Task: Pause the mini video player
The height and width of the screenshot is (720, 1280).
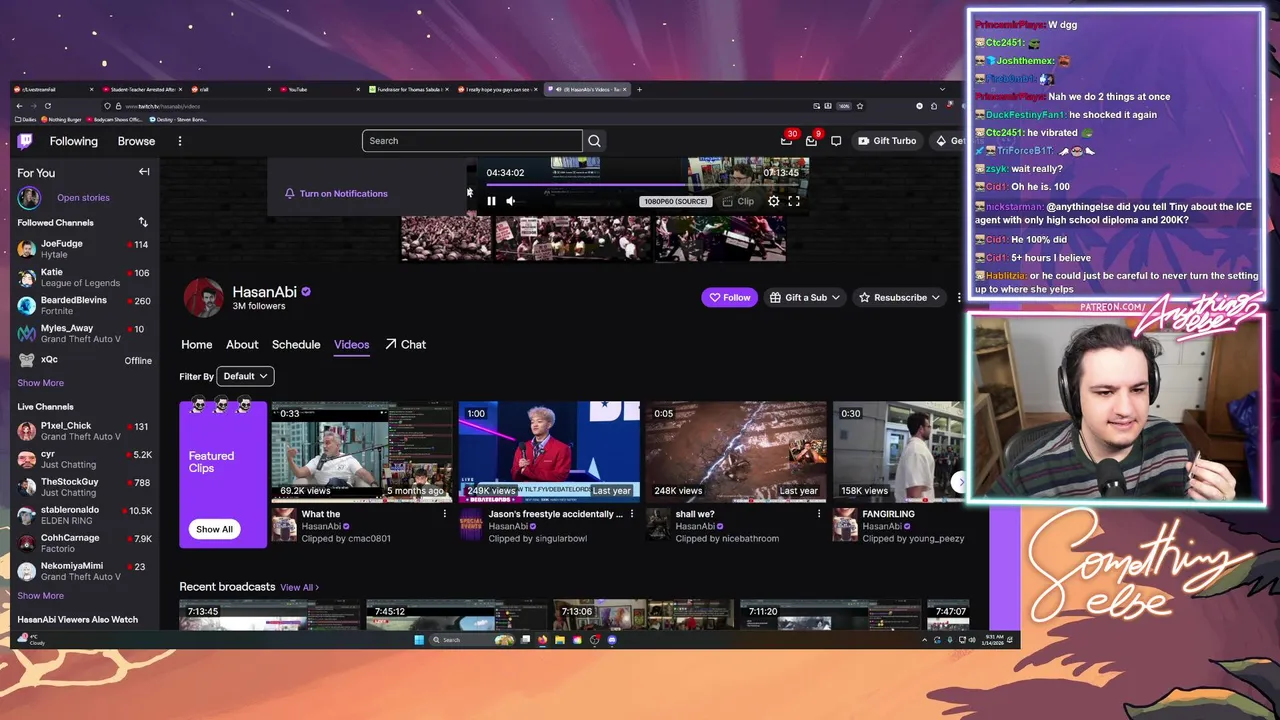Action: click(491, 201)
